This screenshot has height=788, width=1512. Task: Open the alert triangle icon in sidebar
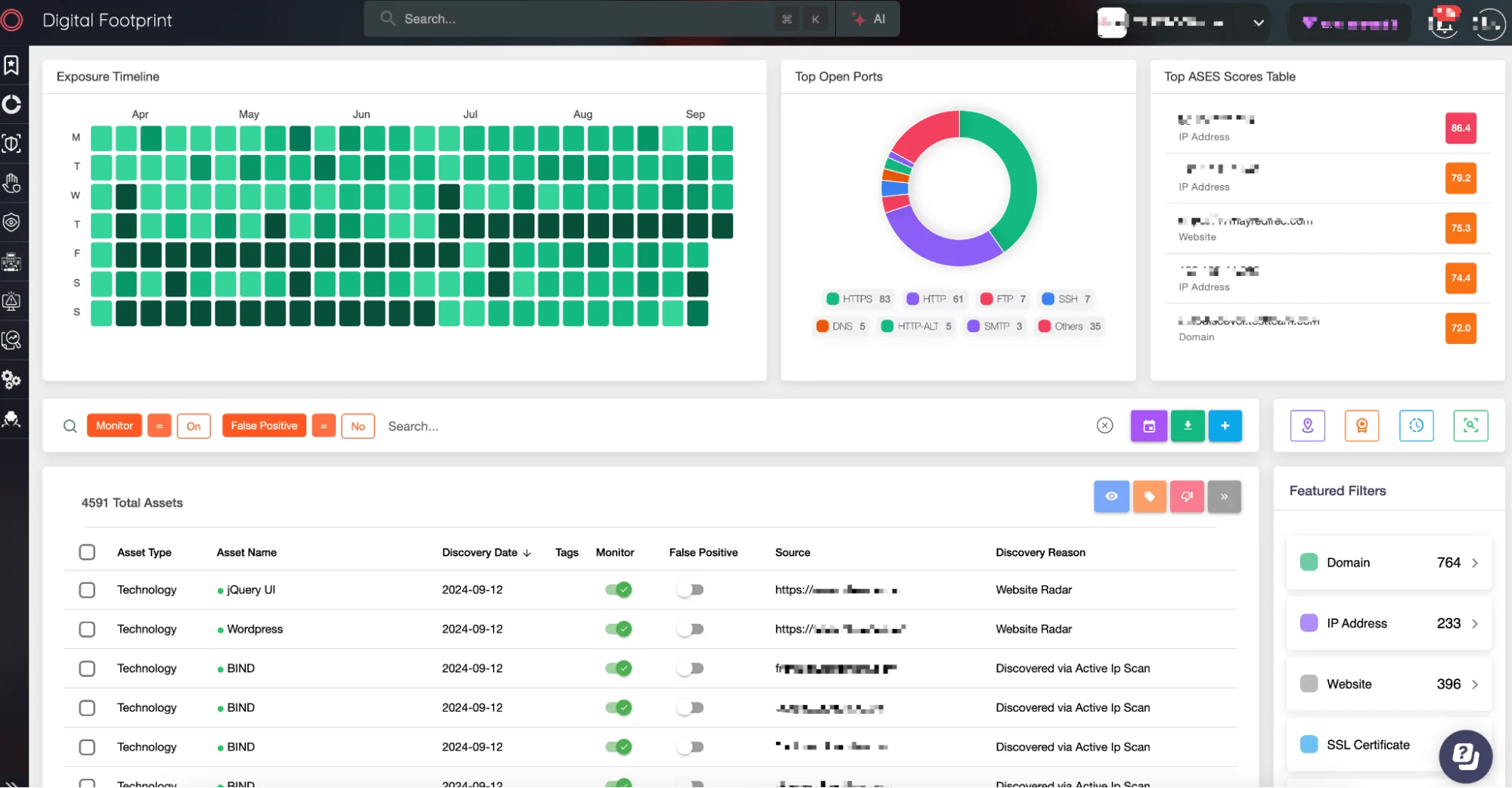(x=11, y=301)
